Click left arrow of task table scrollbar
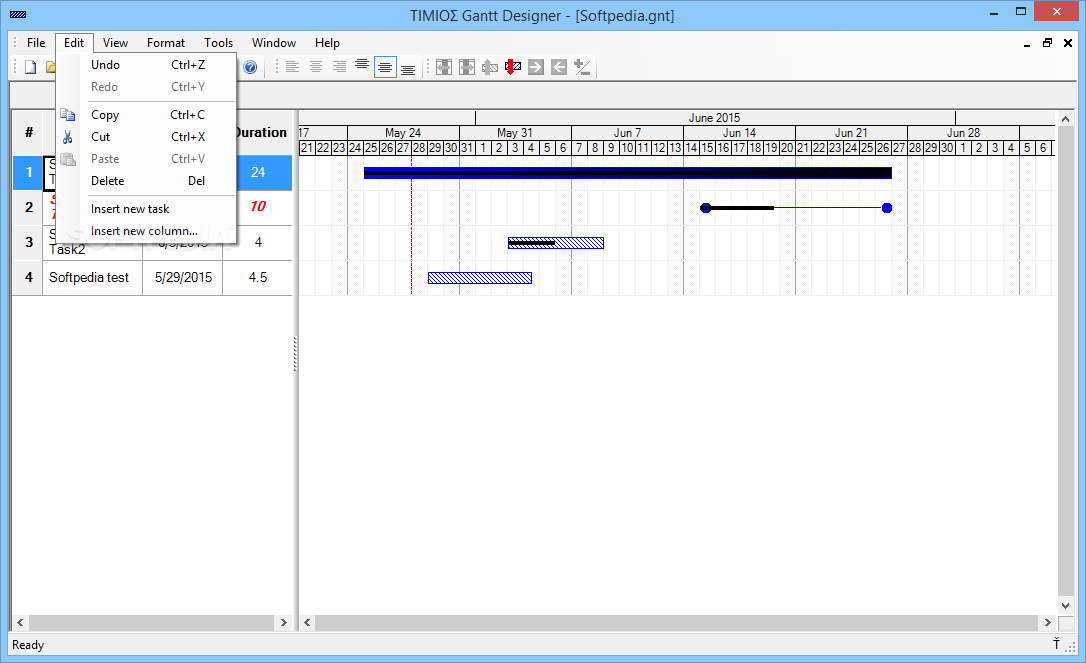1086x663 pixels. pos(20,622)
